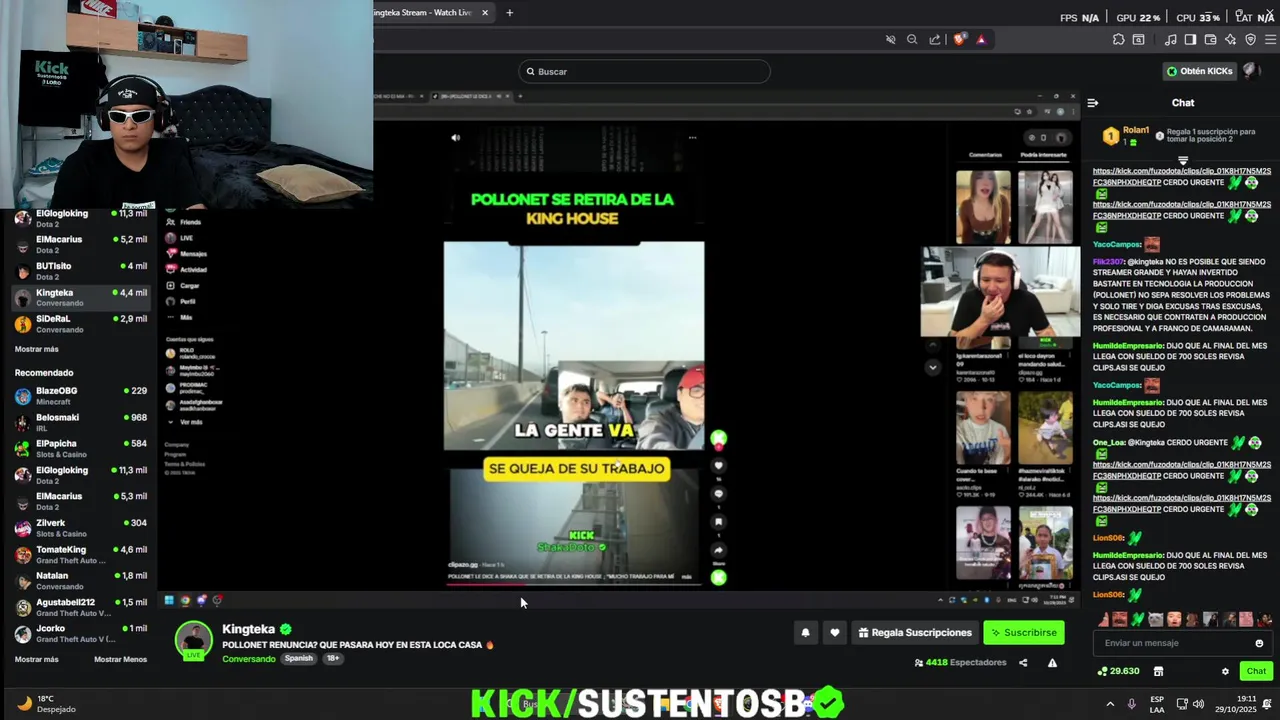Click the green Chat send button

click(1256, 671)
